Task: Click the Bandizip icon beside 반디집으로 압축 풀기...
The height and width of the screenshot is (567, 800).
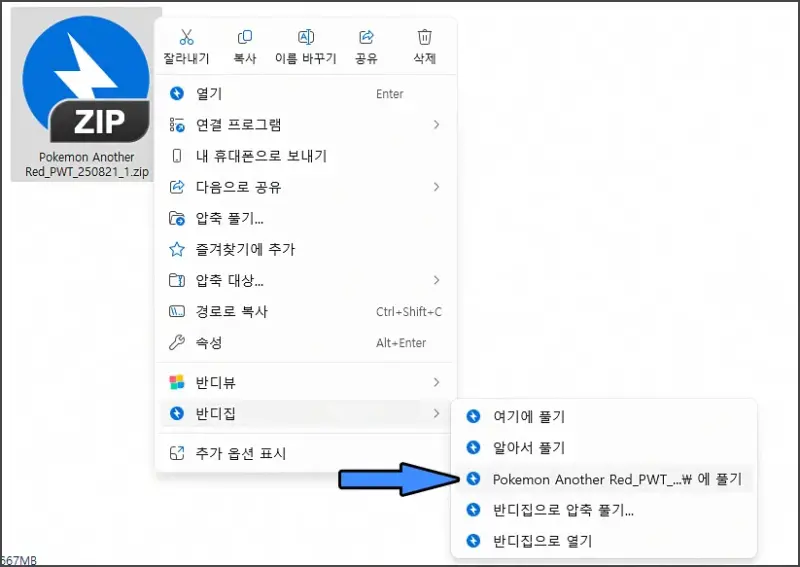Action: click(x=473, y=510)
